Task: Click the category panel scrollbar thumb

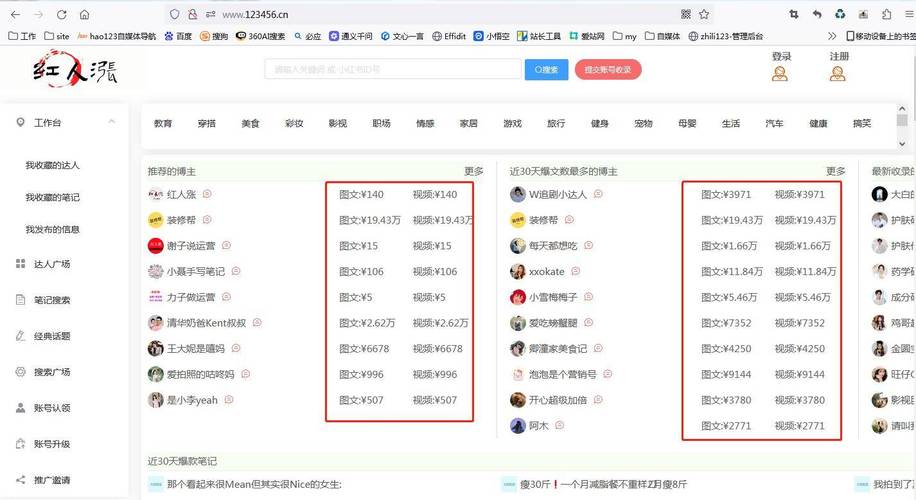Action: (902, 120)
